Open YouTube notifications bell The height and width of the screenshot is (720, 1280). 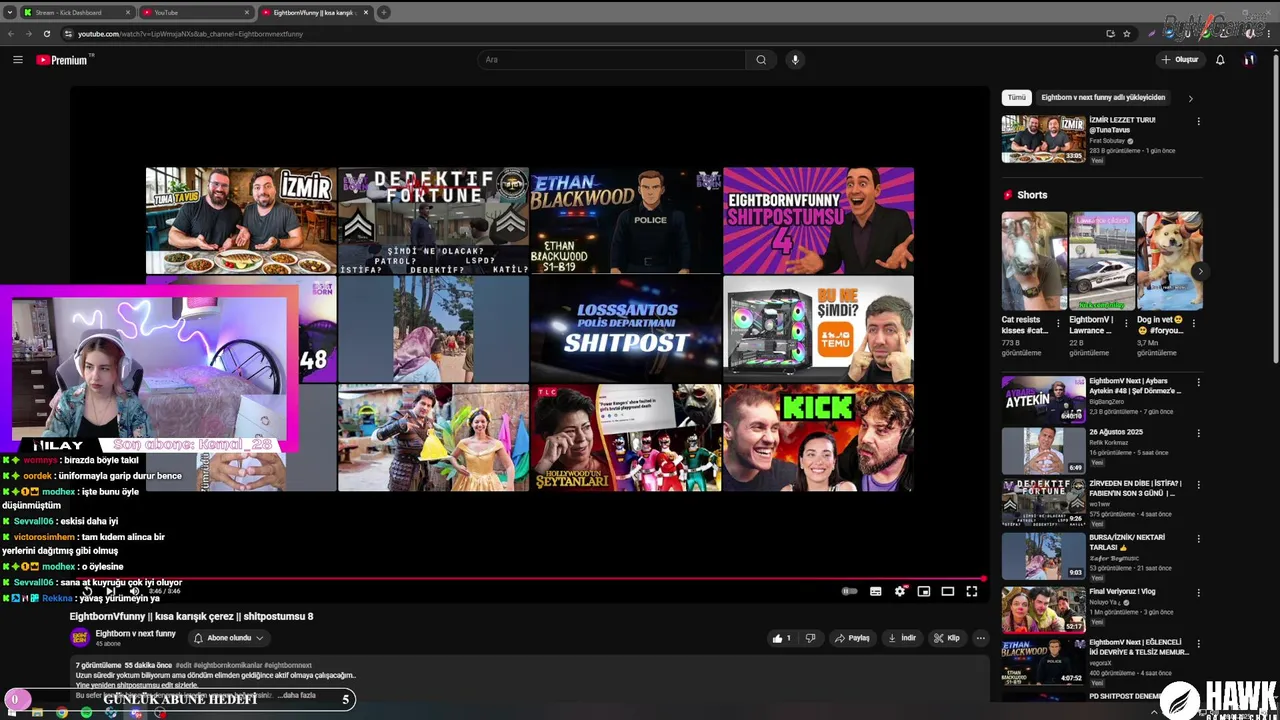point(1220,60)
